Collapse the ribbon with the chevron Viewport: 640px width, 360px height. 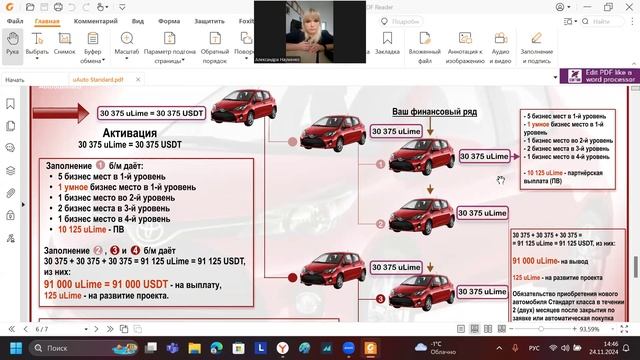click(x=634, y=64)
